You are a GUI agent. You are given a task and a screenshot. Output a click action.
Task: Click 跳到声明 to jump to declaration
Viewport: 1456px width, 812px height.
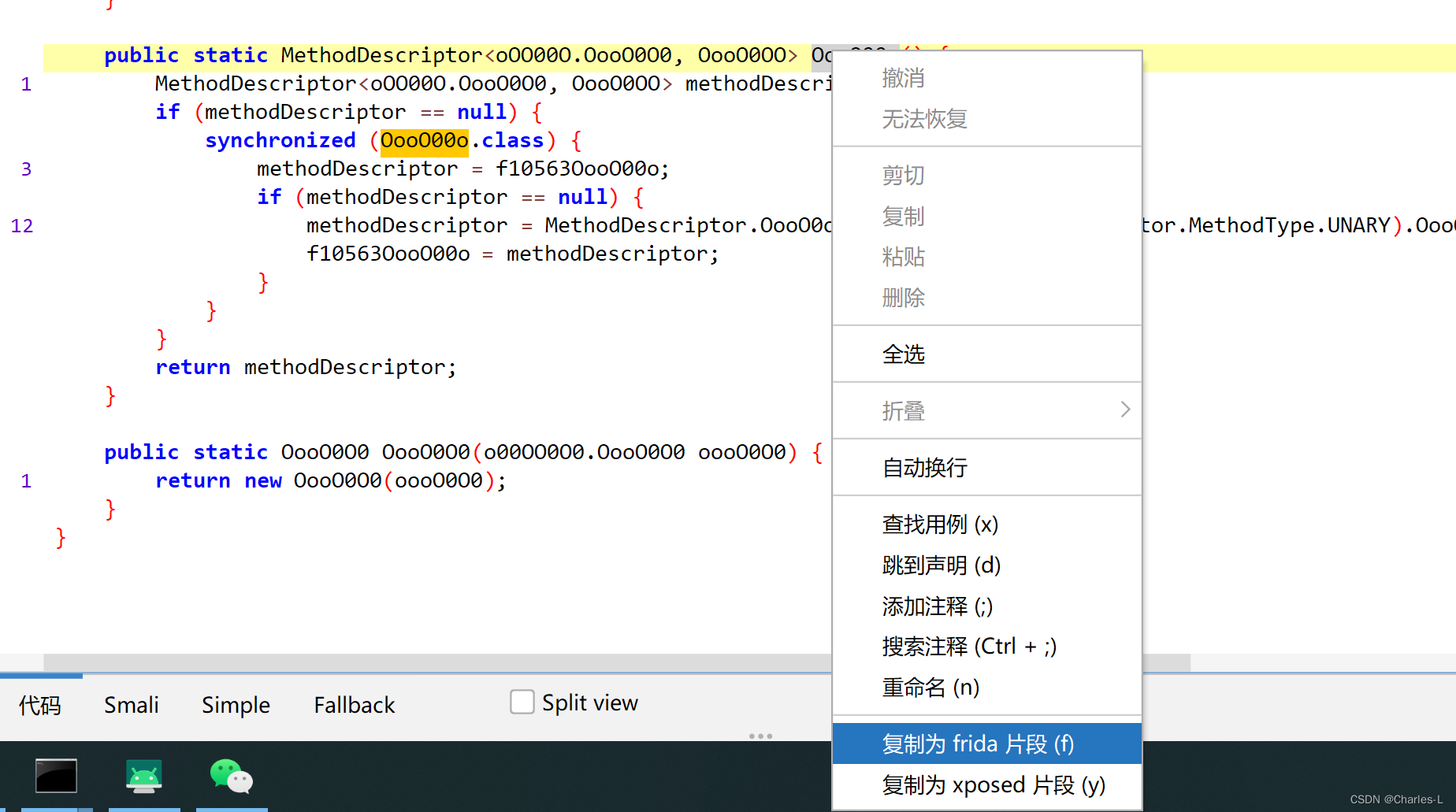(941, 565)
